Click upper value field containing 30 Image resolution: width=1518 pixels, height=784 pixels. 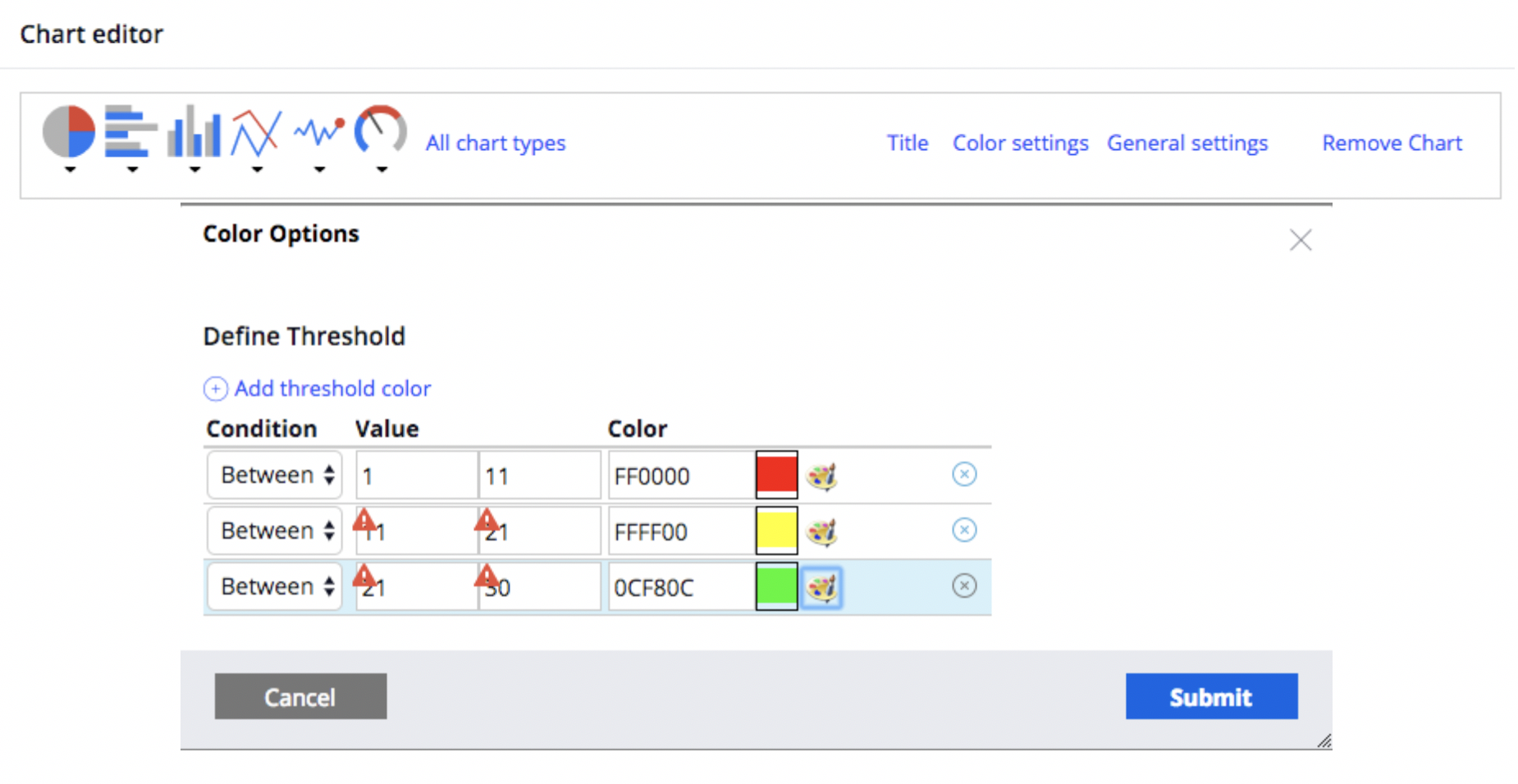click(540, 586)
